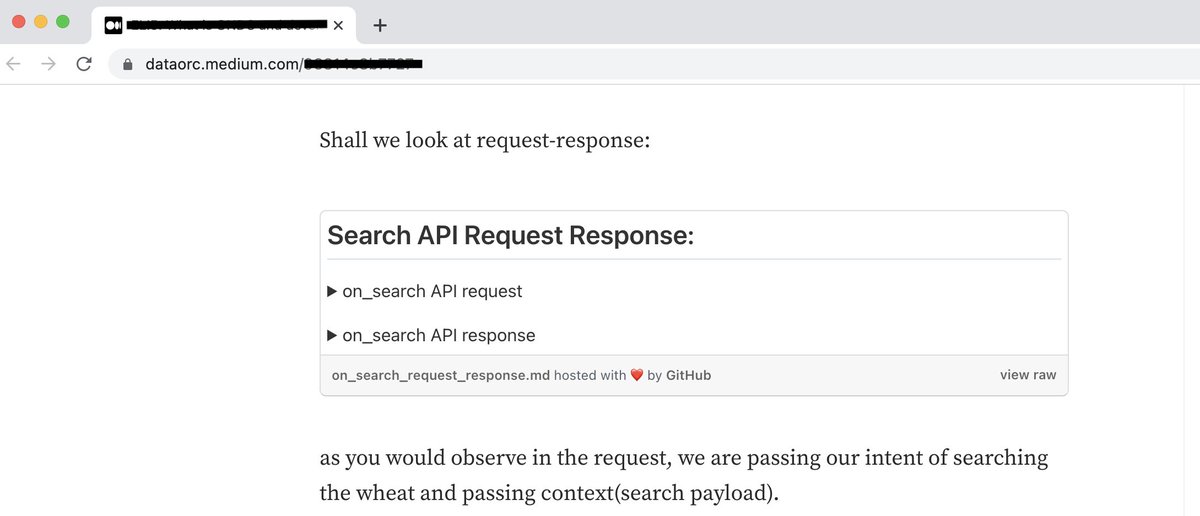Close the Medium browser tab

pos(338,25)
